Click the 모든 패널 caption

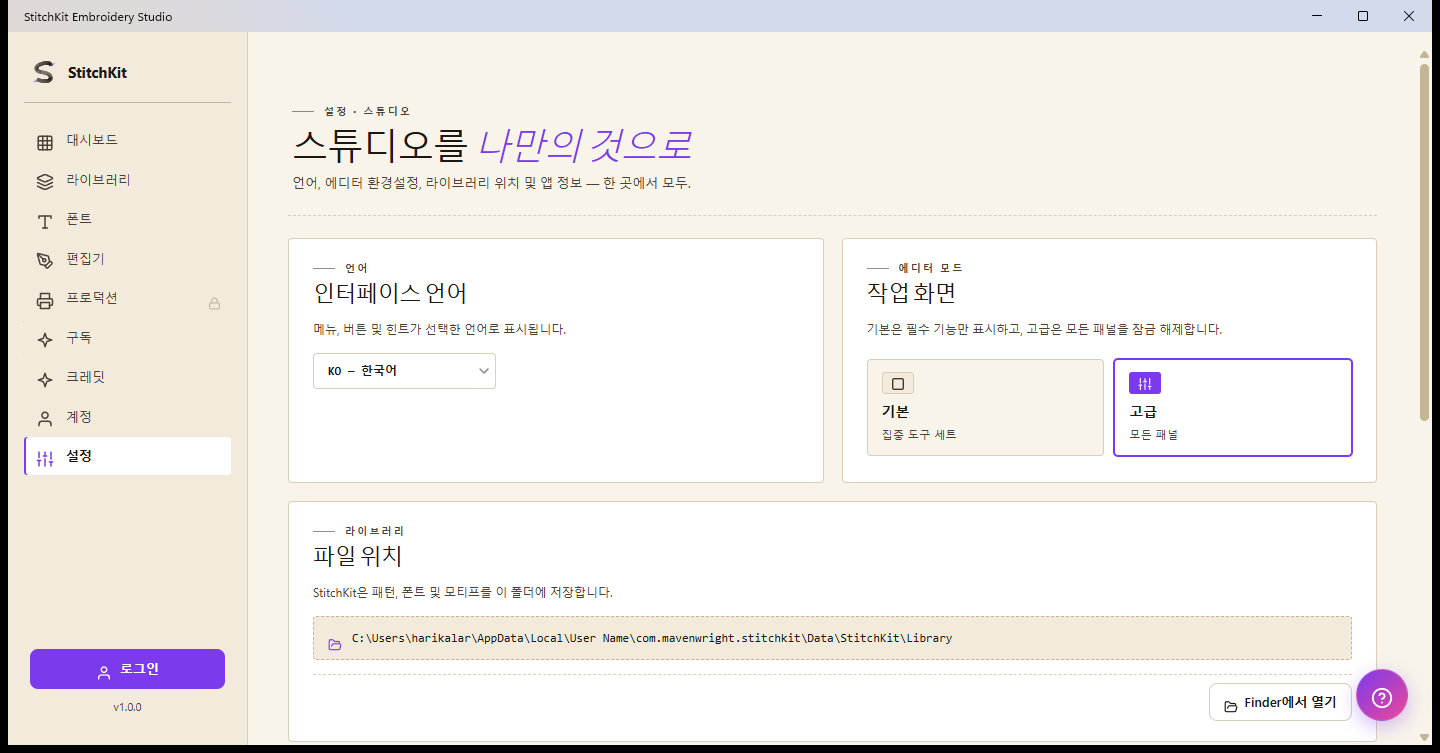click(1153, 435)
